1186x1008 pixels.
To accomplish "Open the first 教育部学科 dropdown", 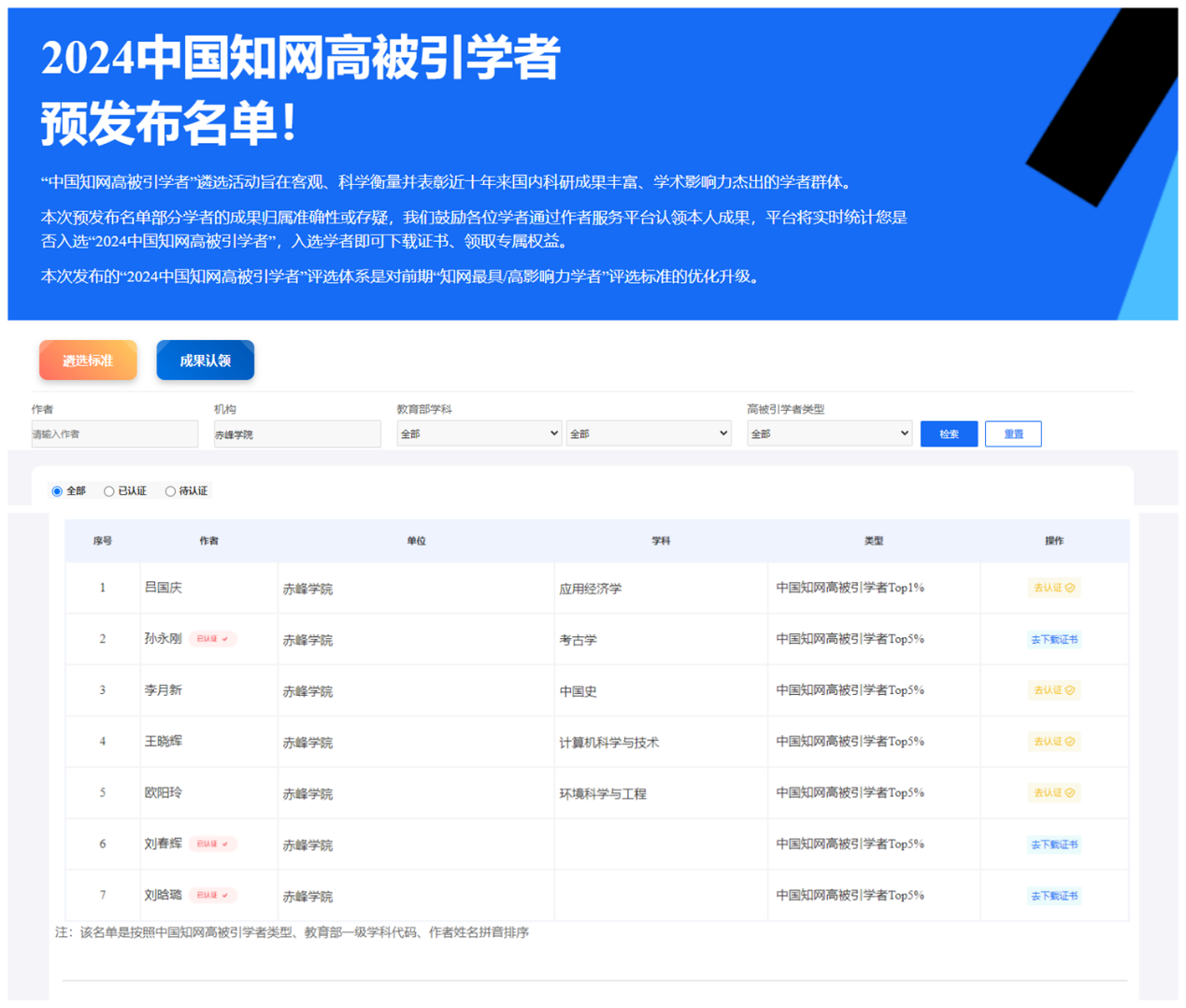I will [479, 433].
